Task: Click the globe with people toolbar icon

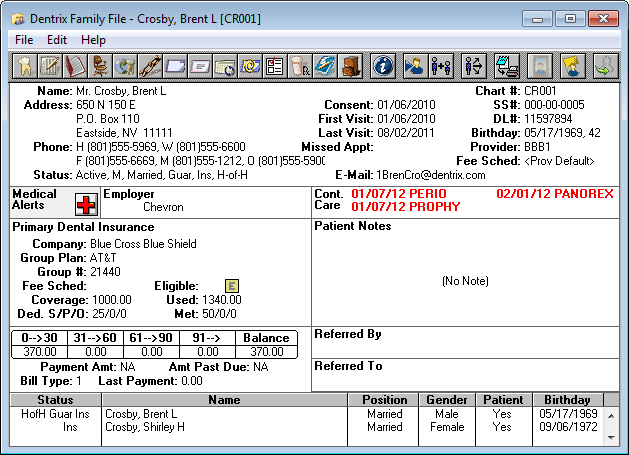Action: tap(124, 66)
